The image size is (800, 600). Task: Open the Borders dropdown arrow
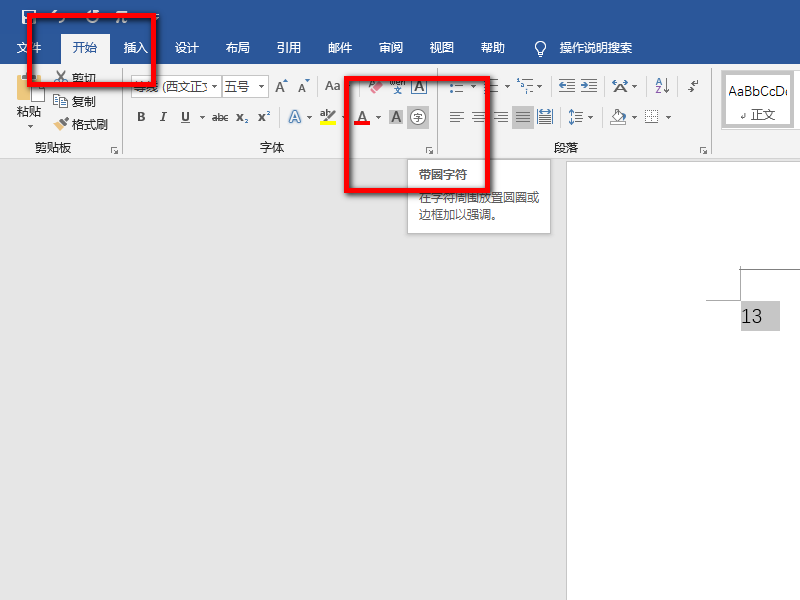668,117
